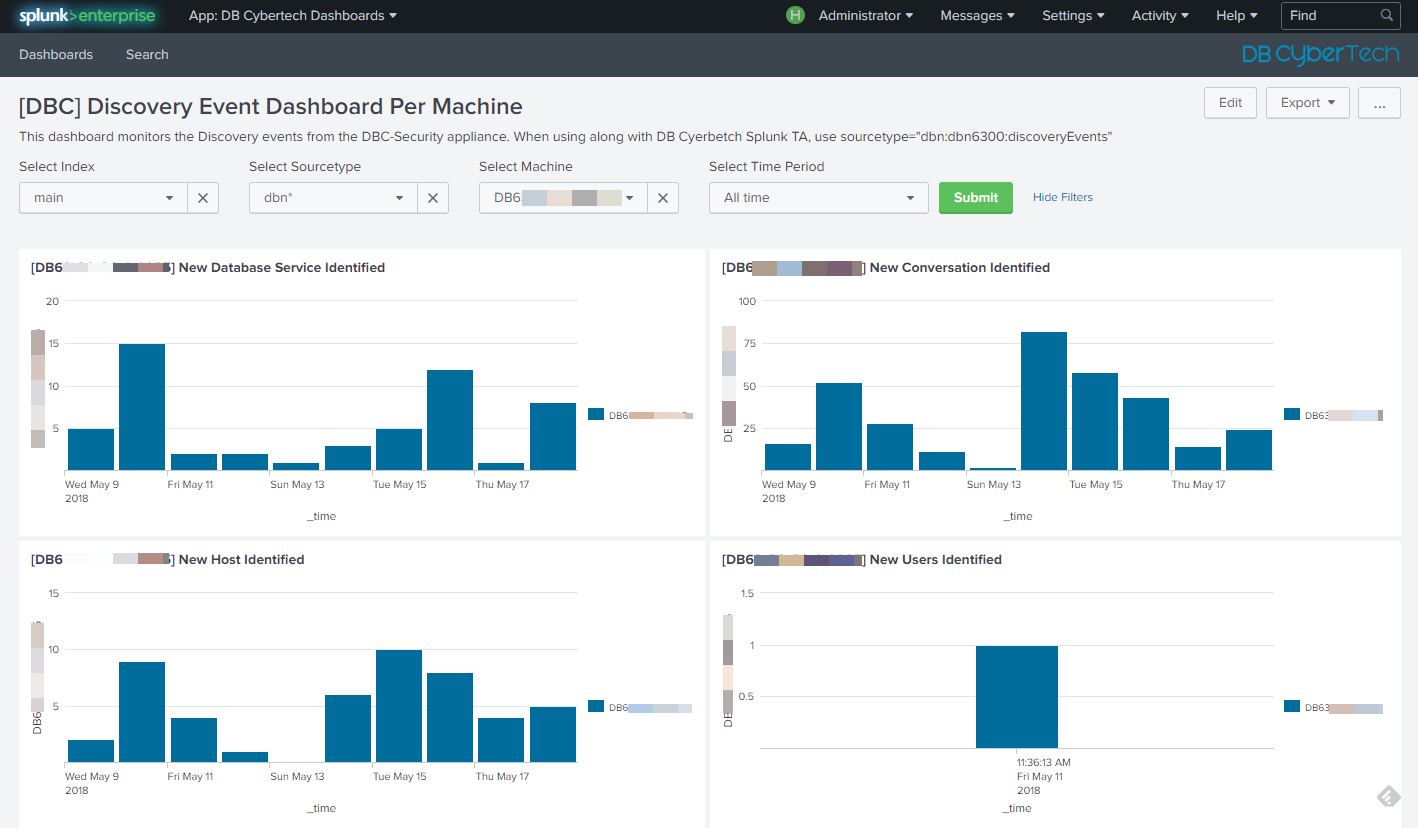Open the Help dropdown menu
Image resolution: width=1418 pixels, height=828 pixels.
point(1237,16)
